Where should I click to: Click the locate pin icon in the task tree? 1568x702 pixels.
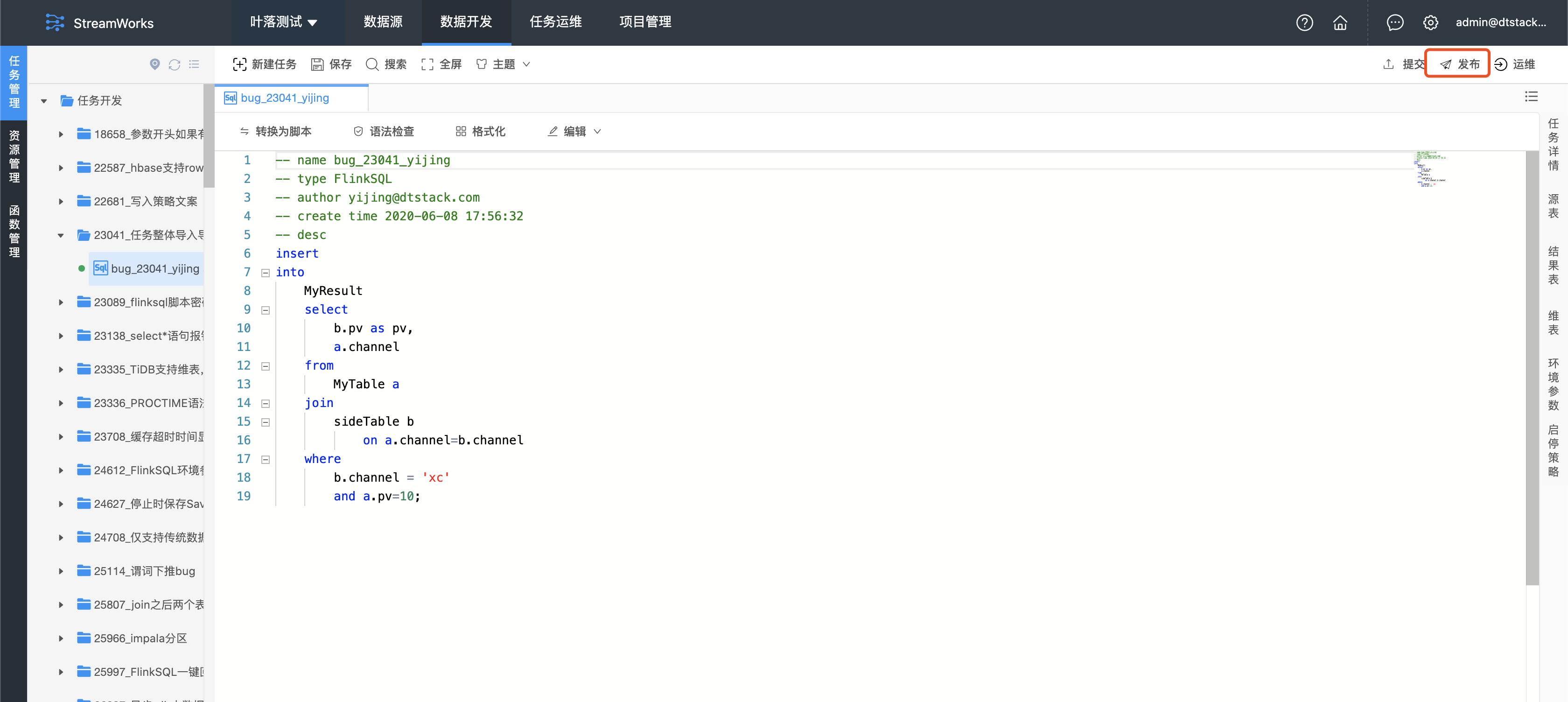(154, 64)
